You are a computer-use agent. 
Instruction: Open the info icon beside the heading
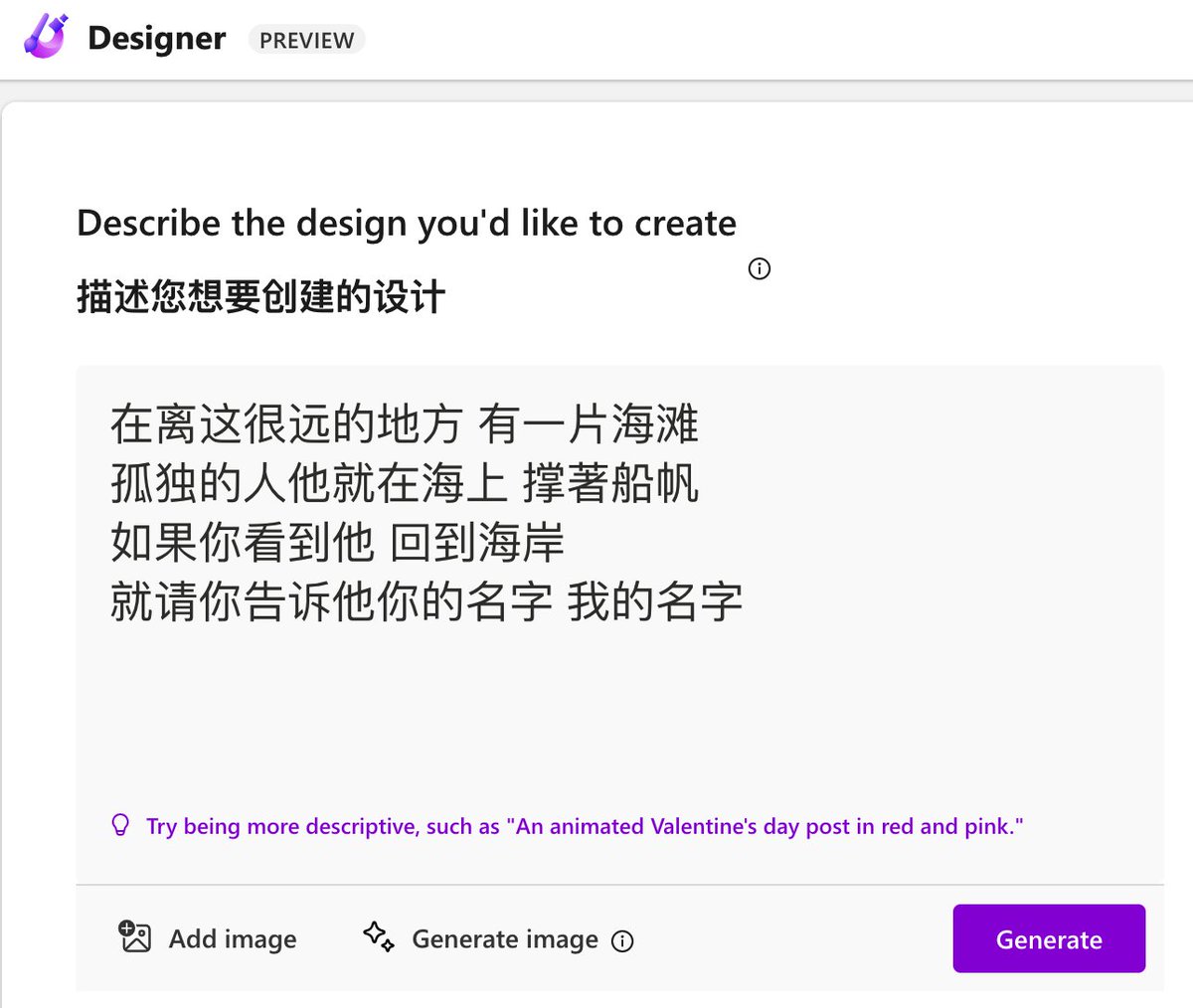point(760,268)
